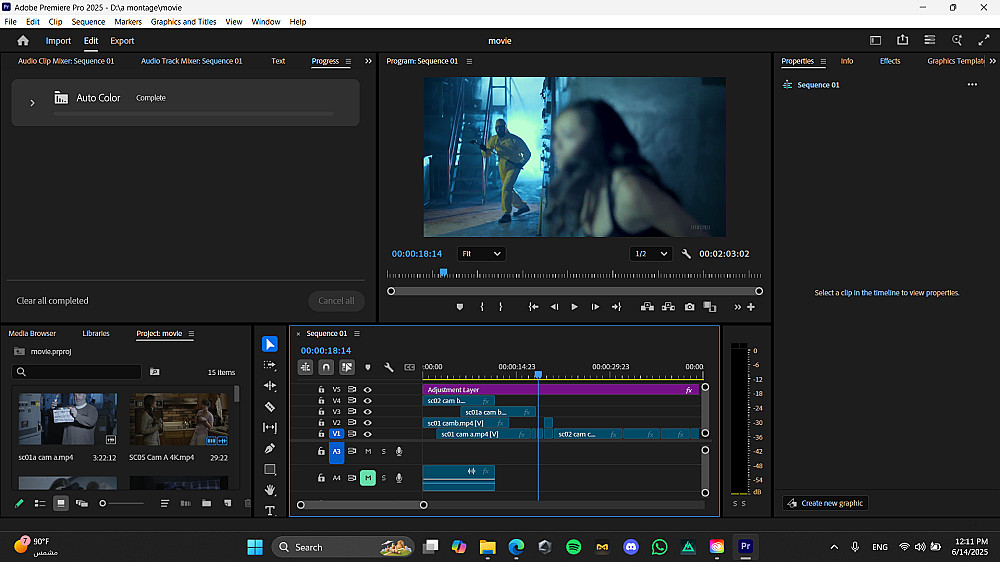
Task: Open the Fit zoom level dropdown
Action: (x=481, y=254)
